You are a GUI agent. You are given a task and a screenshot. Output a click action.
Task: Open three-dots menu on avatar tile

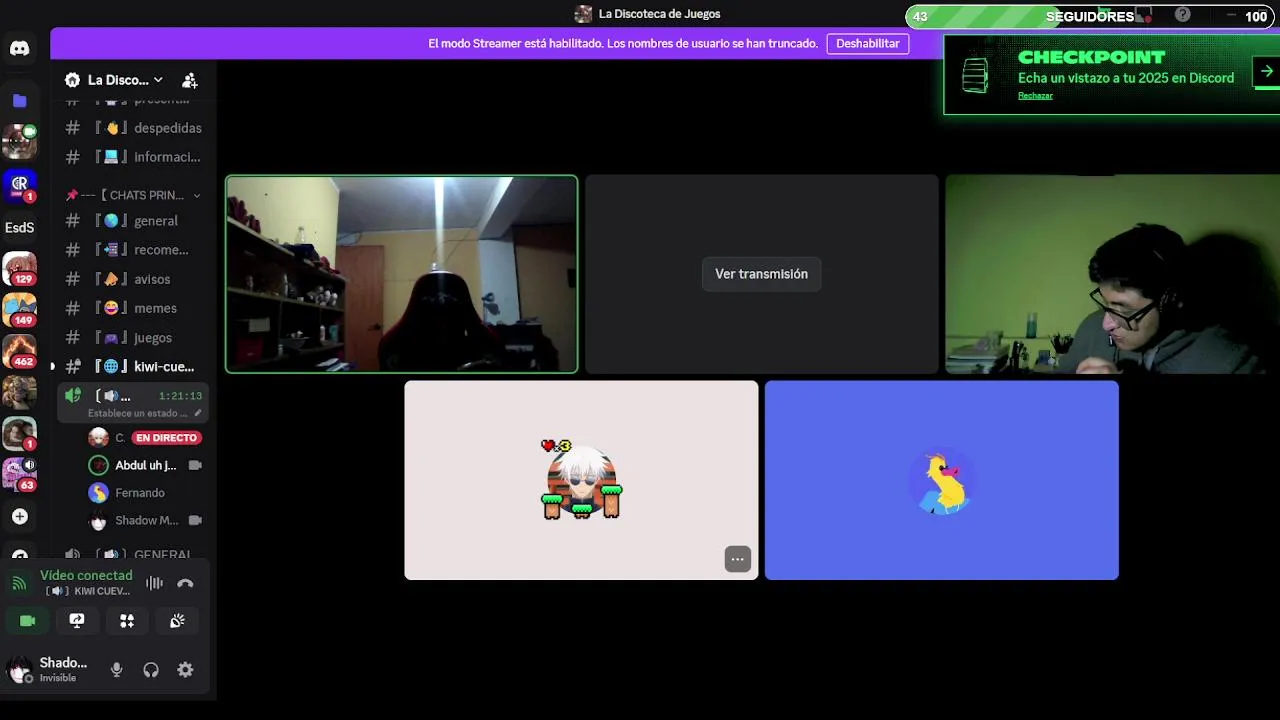pyautogui.click(x=737, y=560)
